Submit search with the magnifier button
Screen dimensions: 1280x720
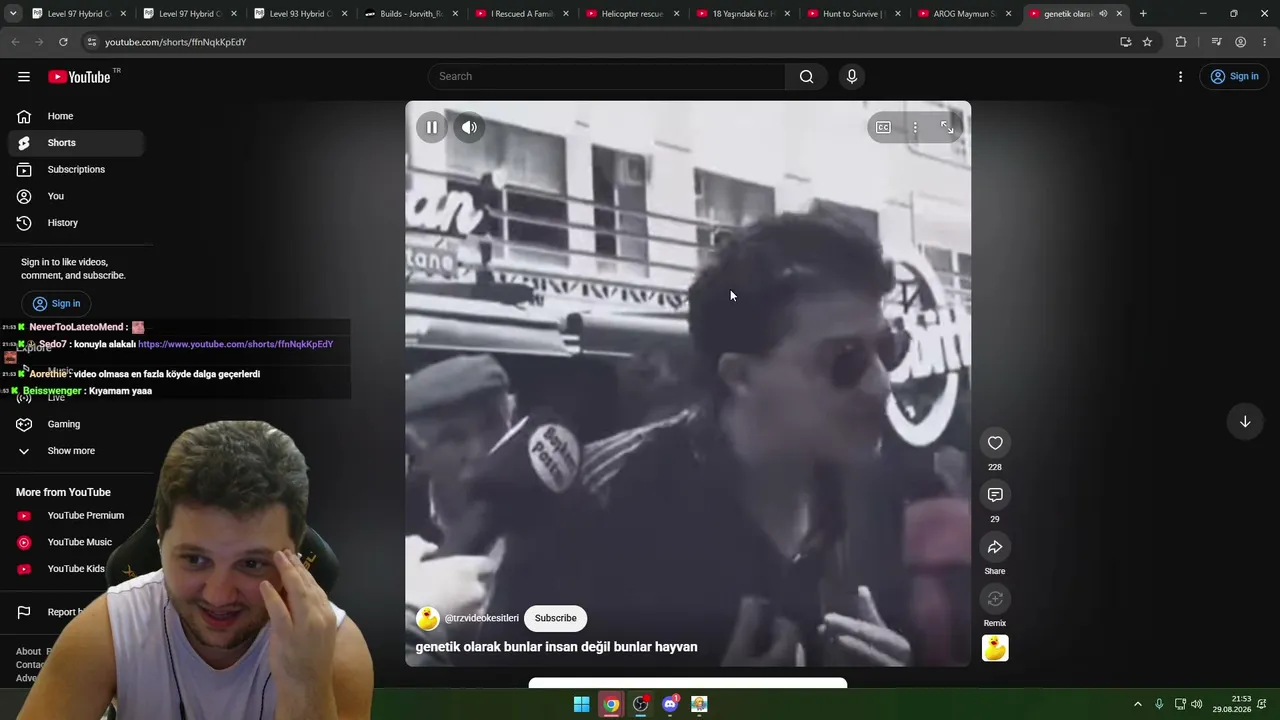(807, 77)
